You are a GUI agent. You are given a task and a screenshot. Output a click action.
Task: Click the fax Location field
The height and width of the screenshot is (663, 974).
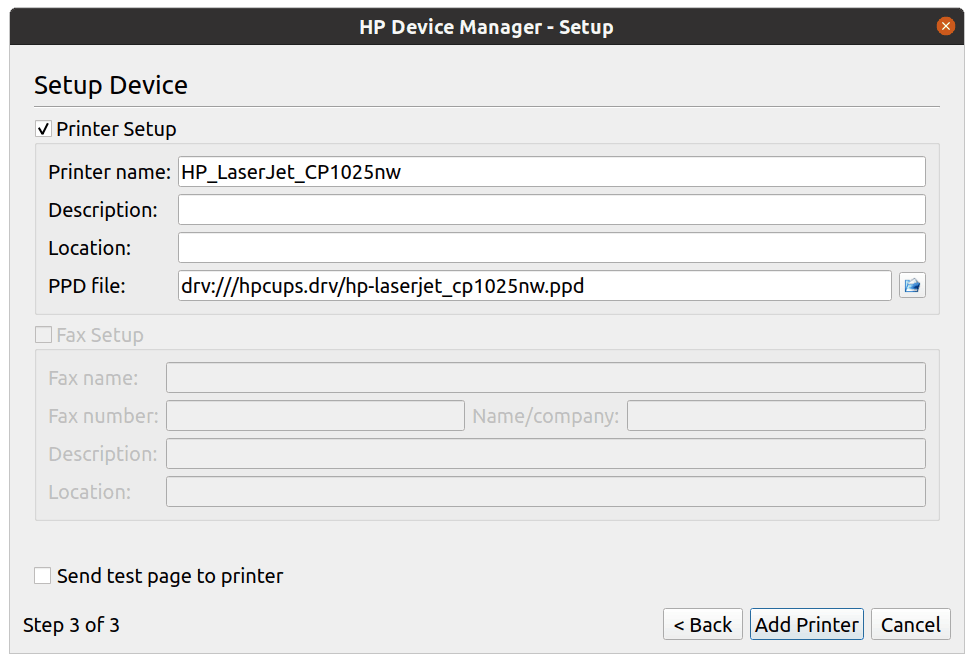click(x=545, y=492)
